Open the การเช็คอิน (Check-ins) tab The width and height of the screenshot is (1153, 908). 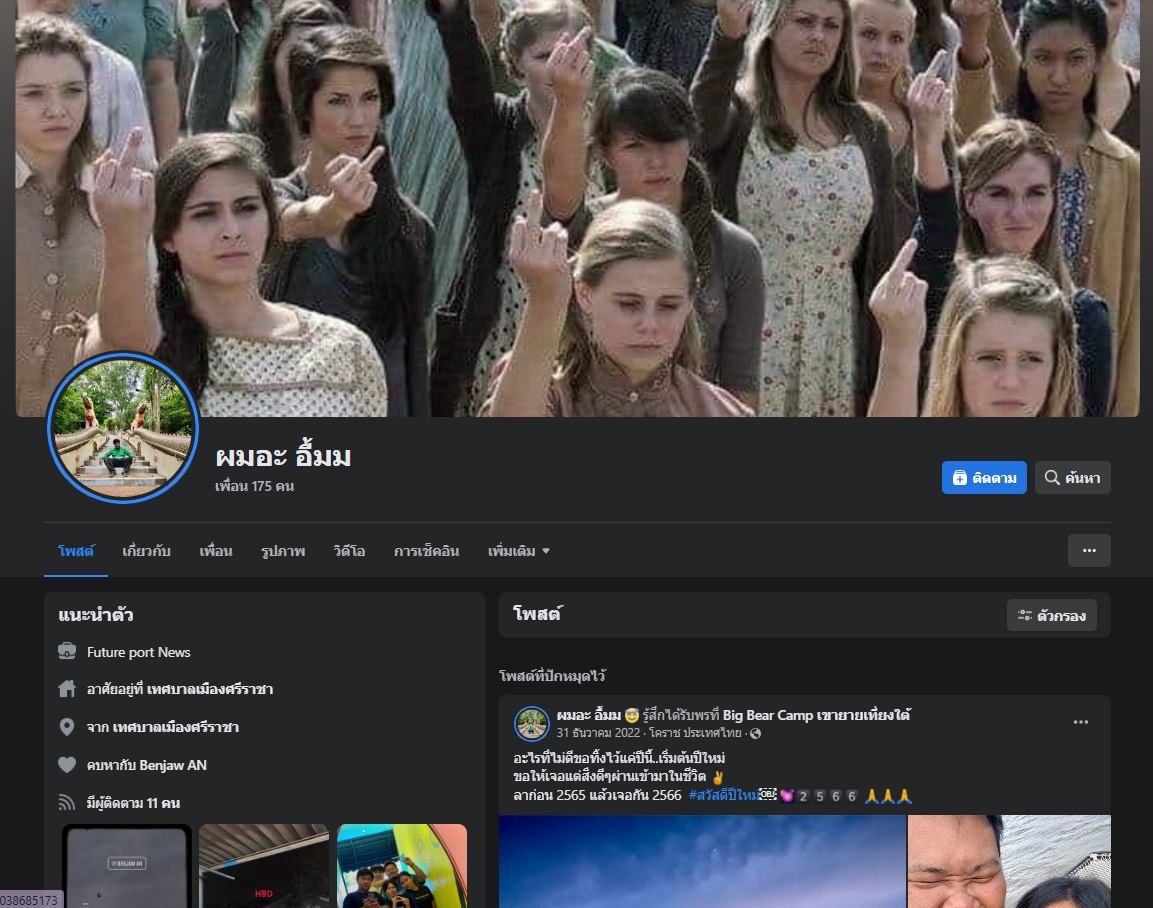pyautogui.click(x=426, y=551)
